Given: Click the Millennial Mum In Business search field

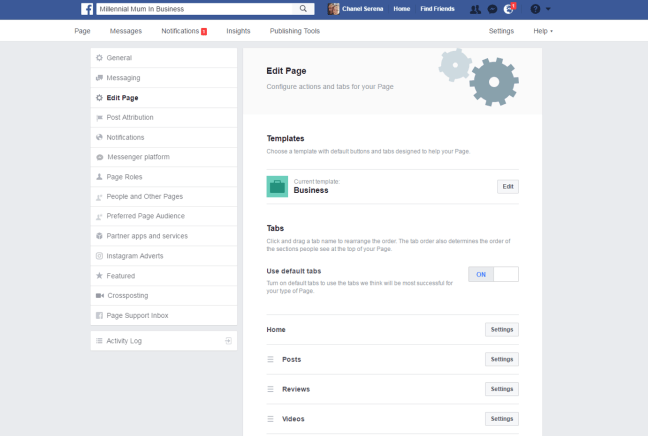Looking at the screenshot, I should (196, 9).
